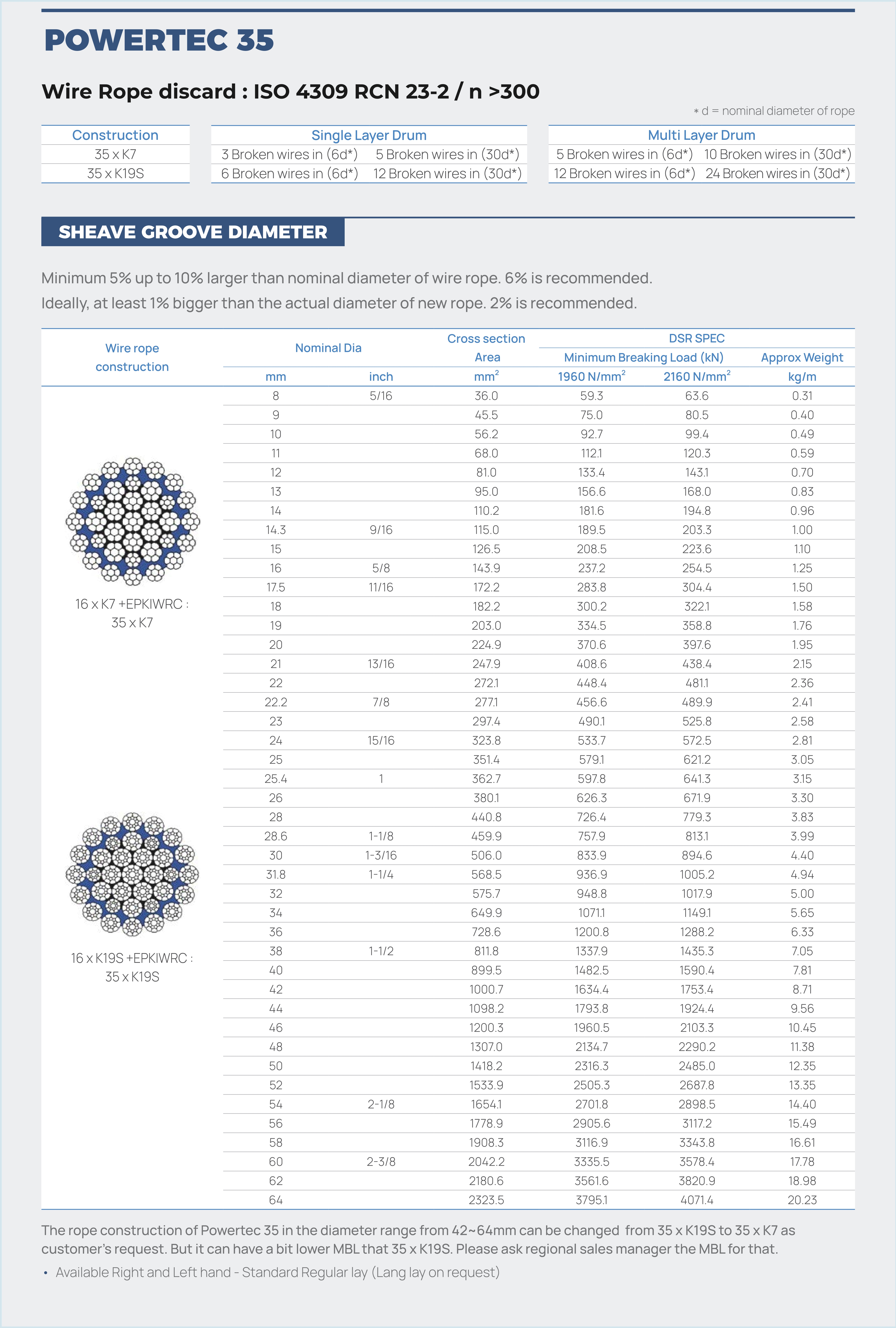Click the 1960 N/mm² column header
Viewport: 896px width, 1328px height.
pos(591,376)
